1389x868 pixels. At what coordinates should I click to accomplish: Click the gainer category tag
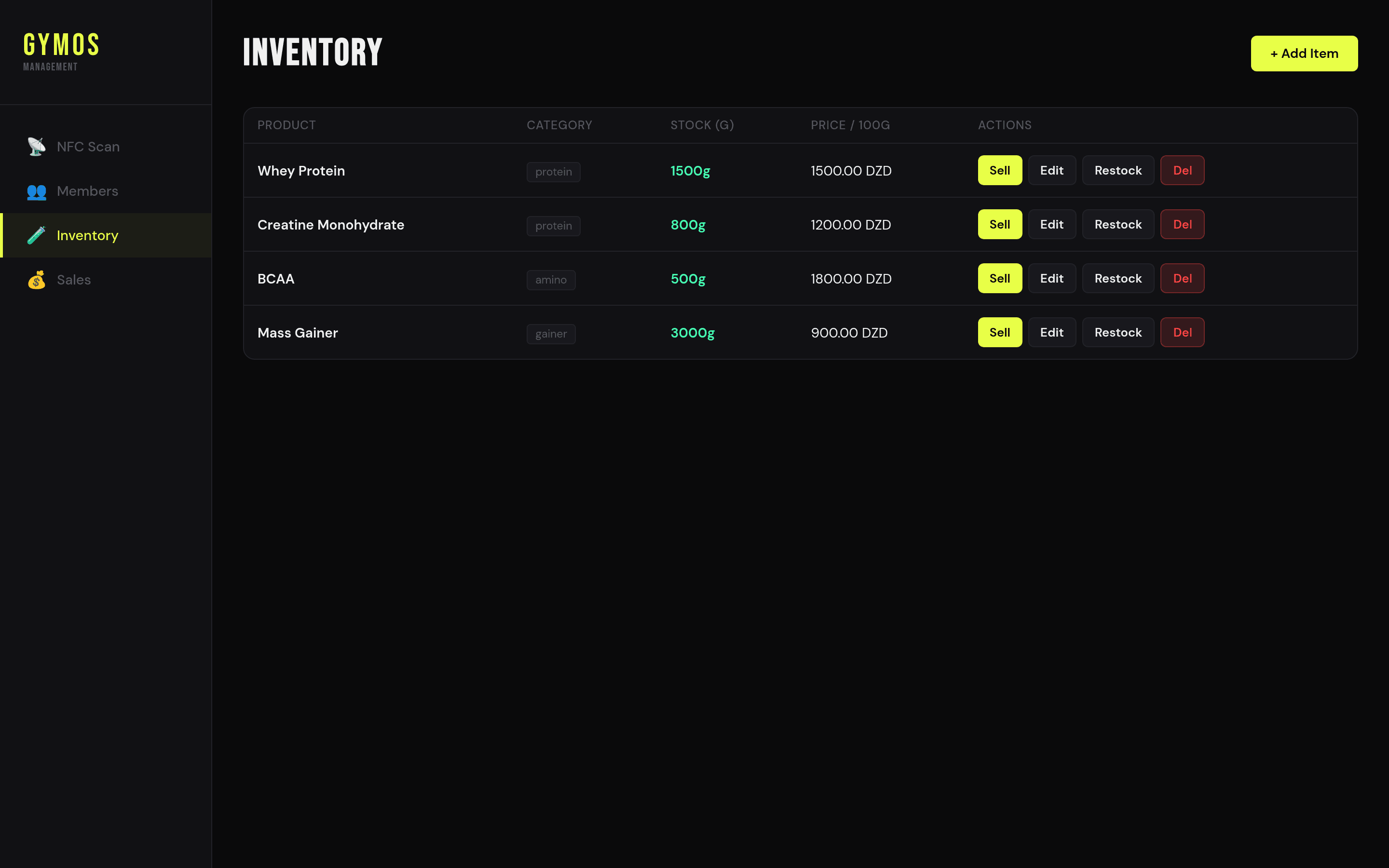[551, 334]
